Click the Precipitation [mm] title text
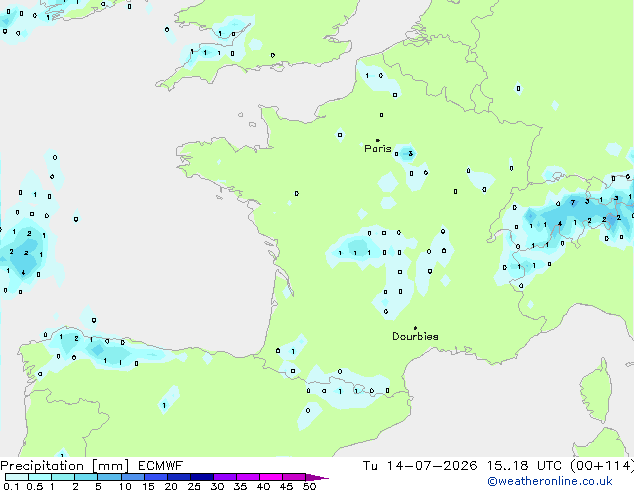634x490 pixels. coord(65,466)
